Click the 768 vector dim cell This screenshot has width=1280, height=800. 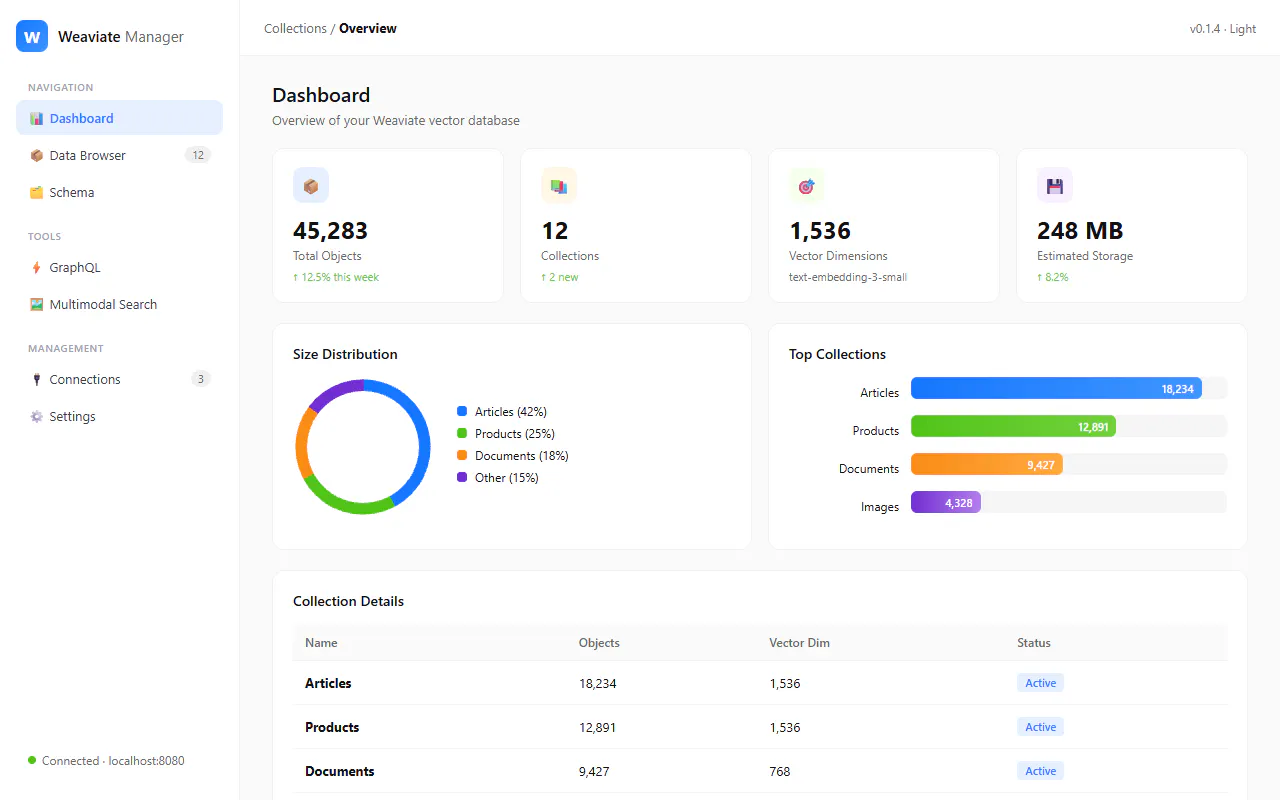coord(780,771)
